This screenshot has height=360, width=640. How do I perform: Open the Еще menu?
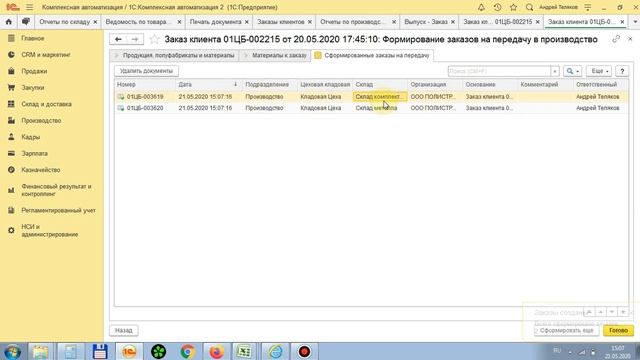(599, 71)
